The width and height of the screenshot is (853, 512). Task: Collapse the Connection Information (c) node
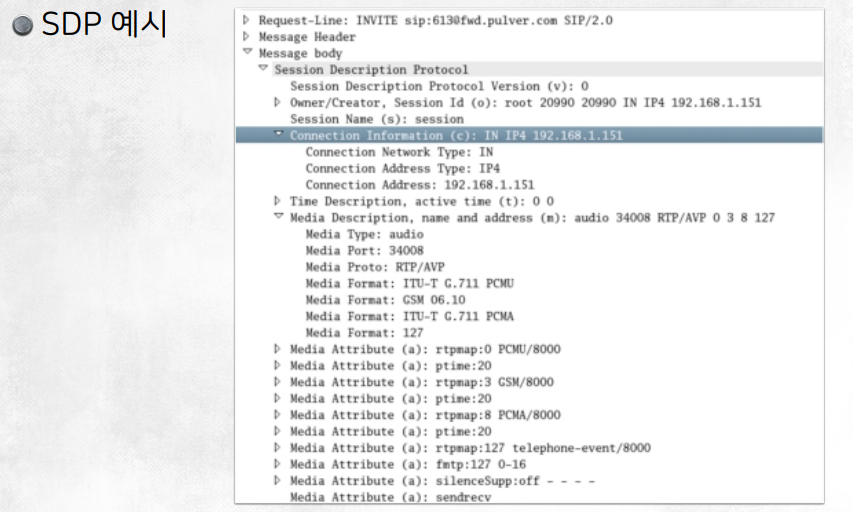pyautogui.click(x=279, y=134)
